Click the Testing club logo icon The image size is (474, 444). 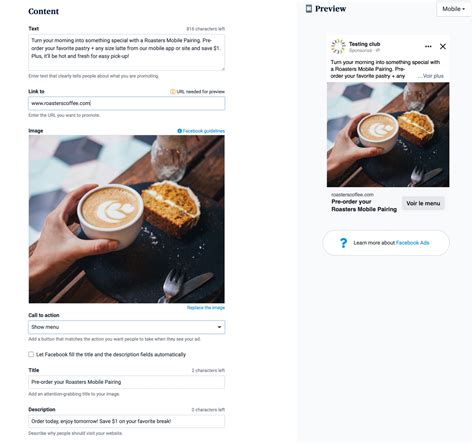pos(338,46)
